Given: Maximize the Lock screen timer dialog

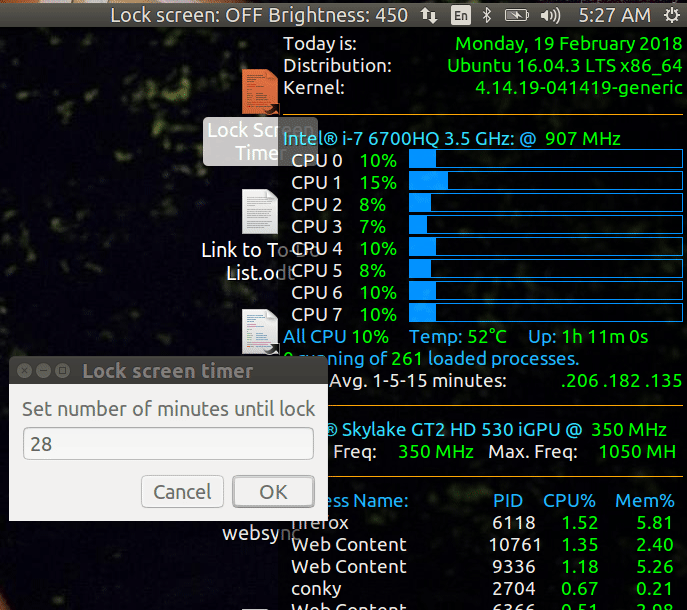Looking at the screenshot, I should [x=63, y=371].
